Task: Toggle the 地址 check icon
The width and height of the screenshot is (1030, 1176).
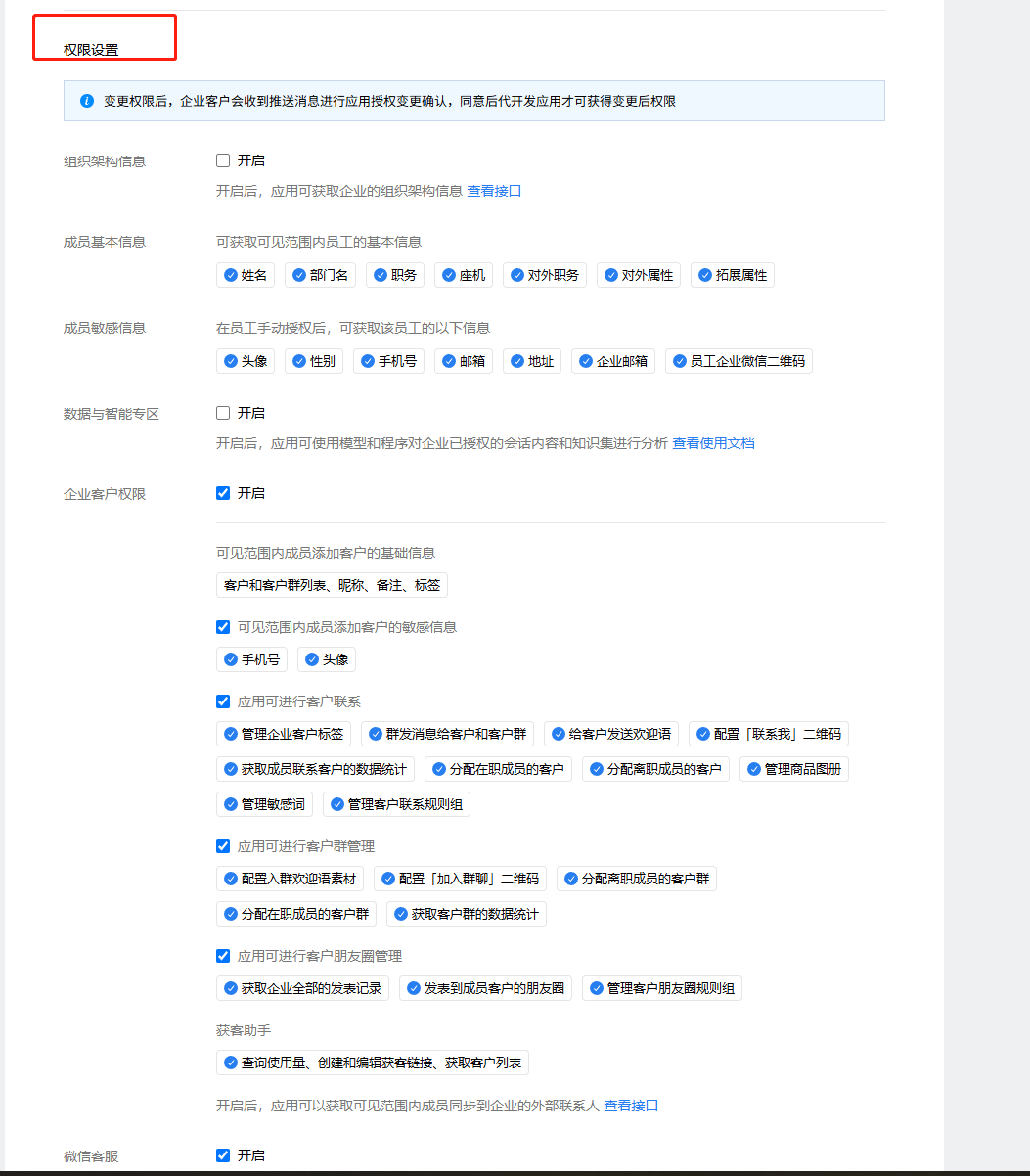Action: coord(517,361)
